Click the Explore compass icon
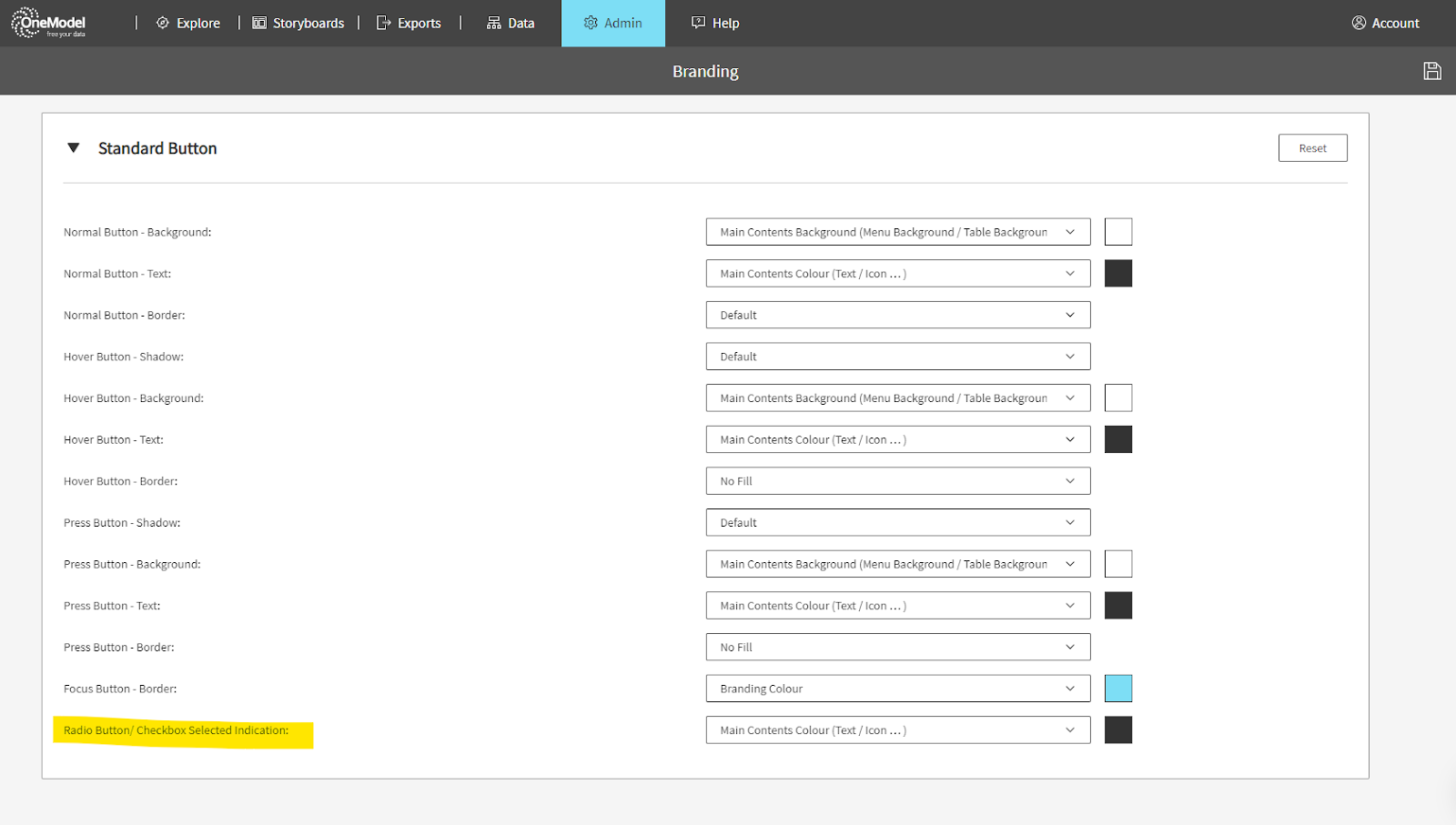 click(163, 23)
